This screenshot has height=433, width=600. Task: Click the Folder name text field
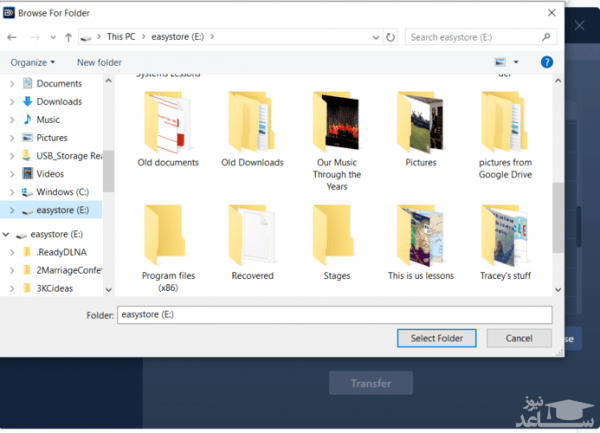pos(333,314)
